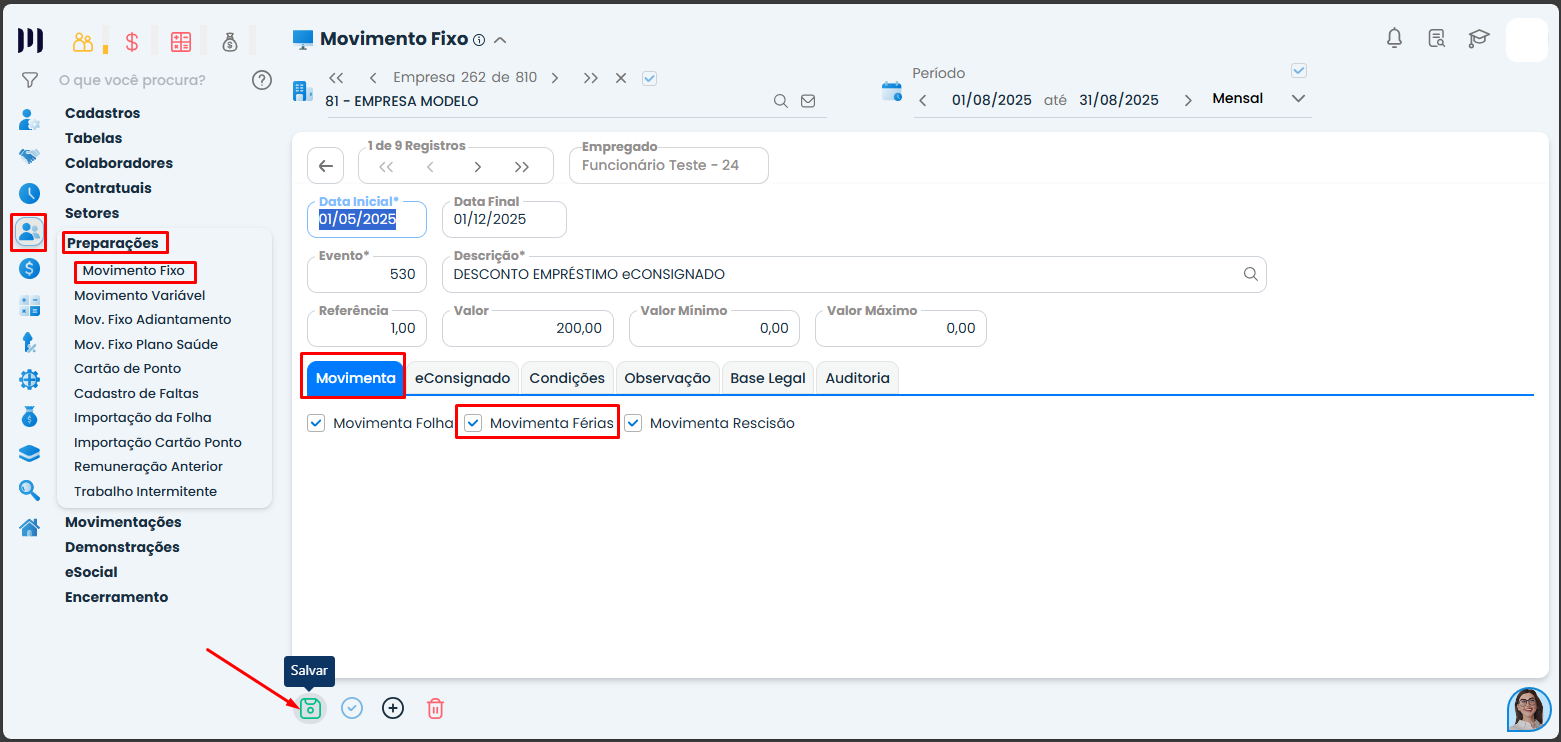Expand the Movimentações menu section
1561x742 pixels.
click(x=123, y=522)
